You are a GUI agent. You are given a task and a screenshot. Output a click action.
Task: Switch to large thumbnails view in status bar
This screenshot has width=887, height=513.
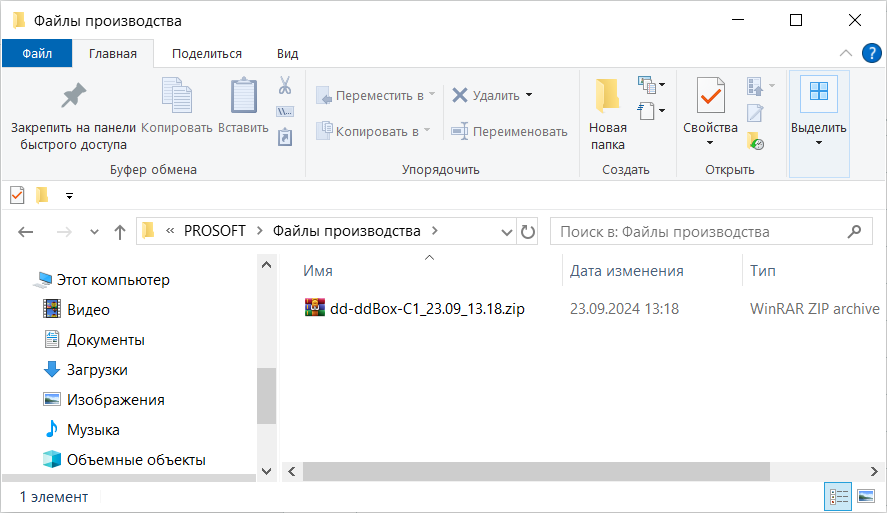[x=866, y=496]
